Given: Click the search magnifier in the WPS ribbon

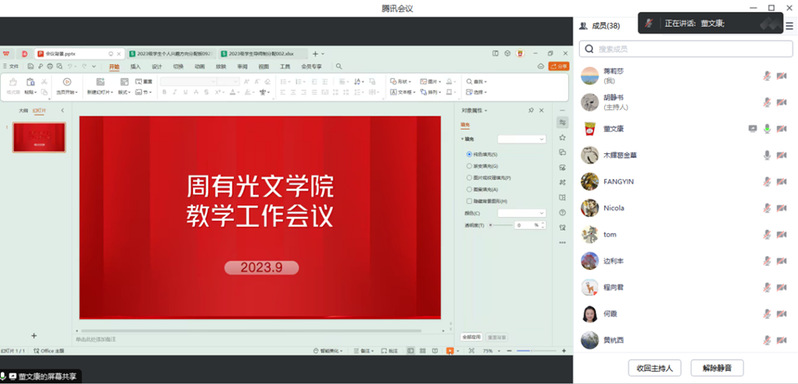Looking at the screenshot, I should point(339,66).
